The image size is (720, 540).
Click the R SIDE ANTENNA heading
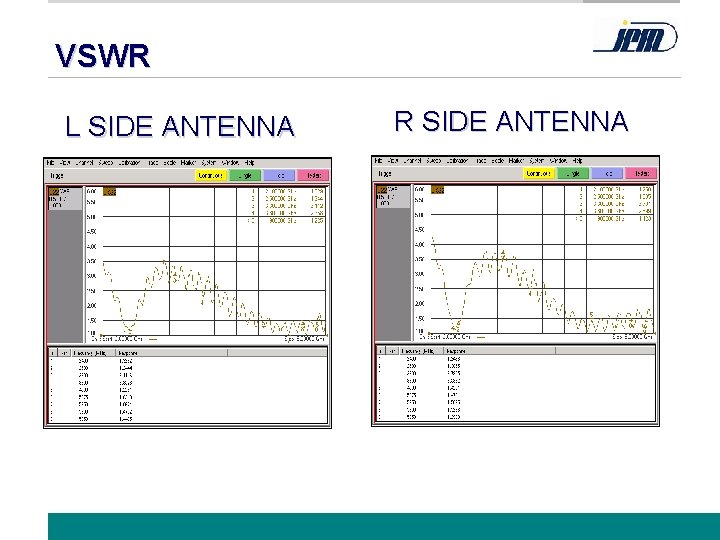[x=511, y=121]
